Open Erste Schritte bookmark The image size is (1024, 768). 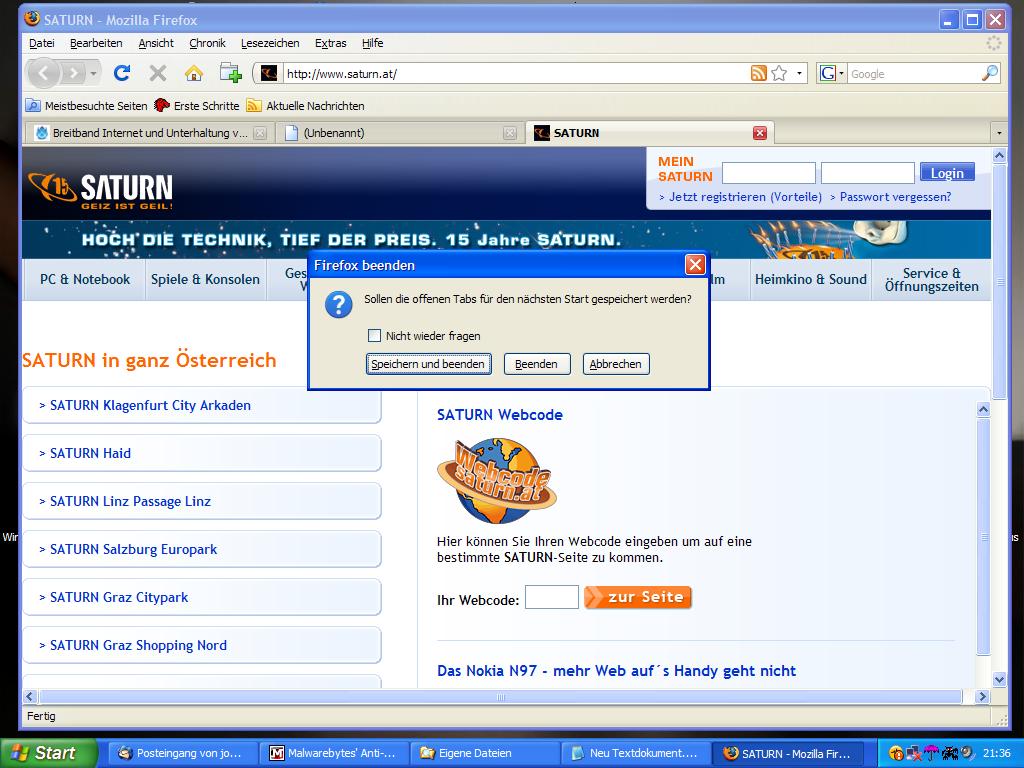coord(197,106)
